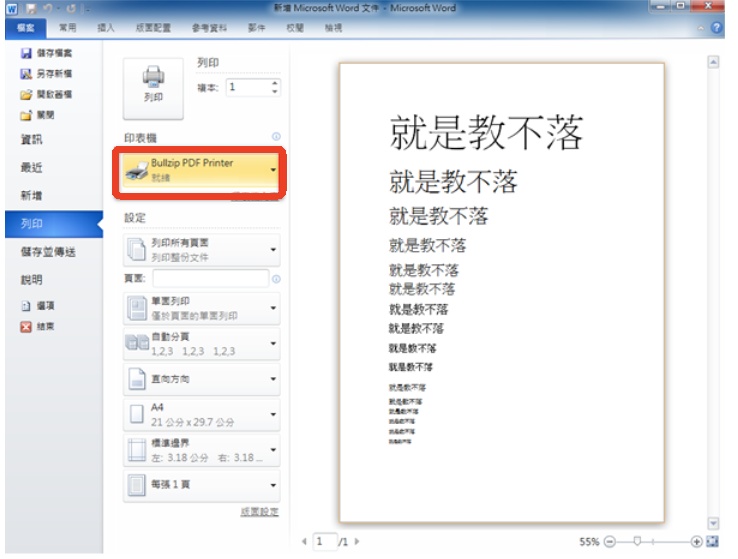Select 儲存檔案 save in the sidebar
The image size is (738, 559).
point(46,53)
